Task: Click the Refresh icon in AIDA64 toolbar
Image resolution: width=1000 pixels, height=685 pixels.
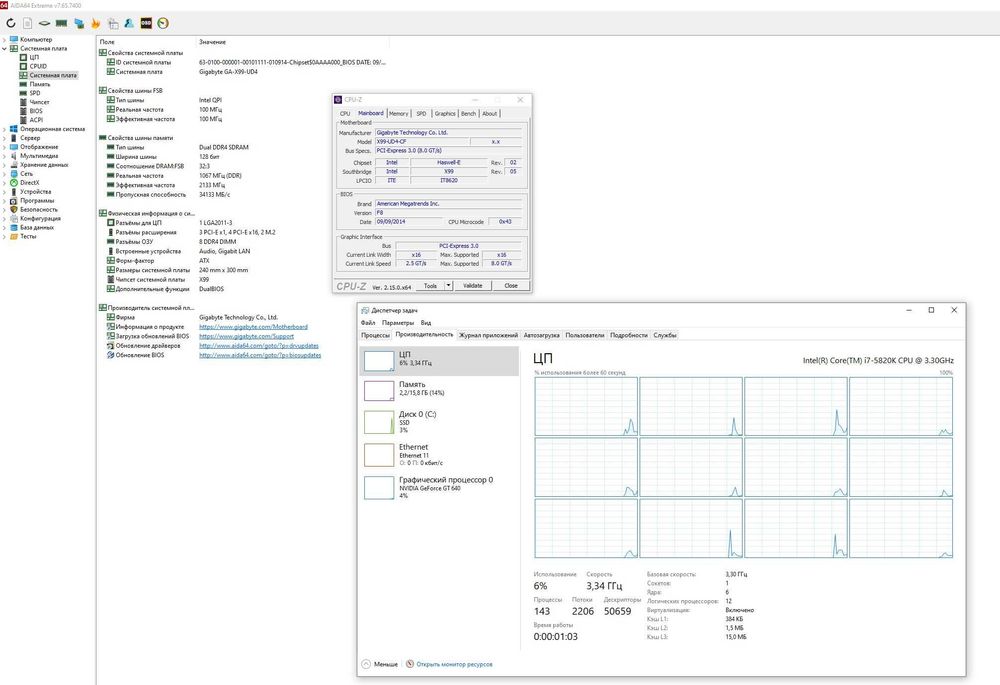Action: [x=10, y=22]
